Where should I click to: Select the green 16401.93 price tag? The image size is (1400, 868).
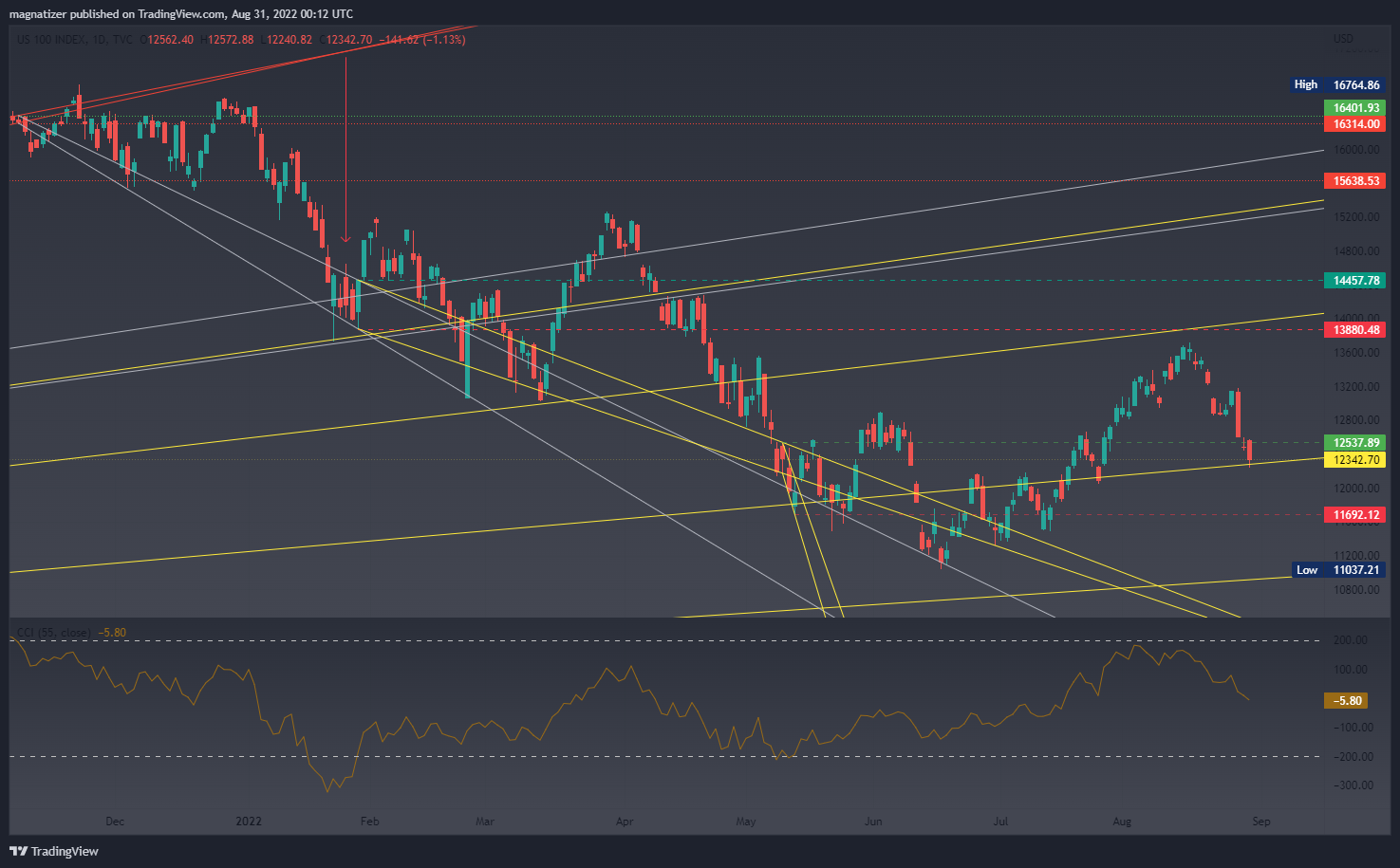pyautogui.click(x=1355, y=108)
